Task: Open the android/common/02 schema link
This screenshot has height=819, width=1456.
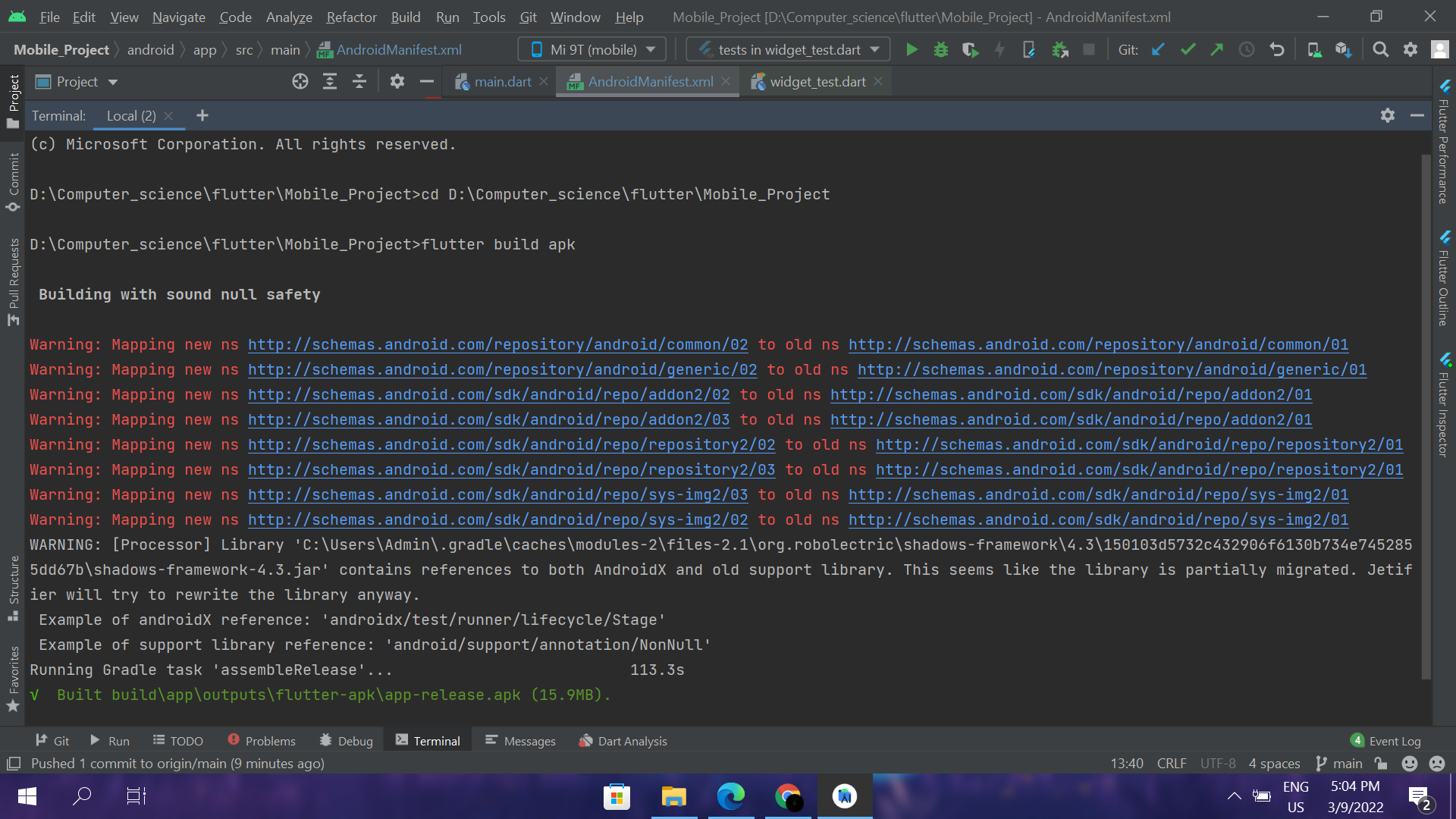Action: (497, 344)
